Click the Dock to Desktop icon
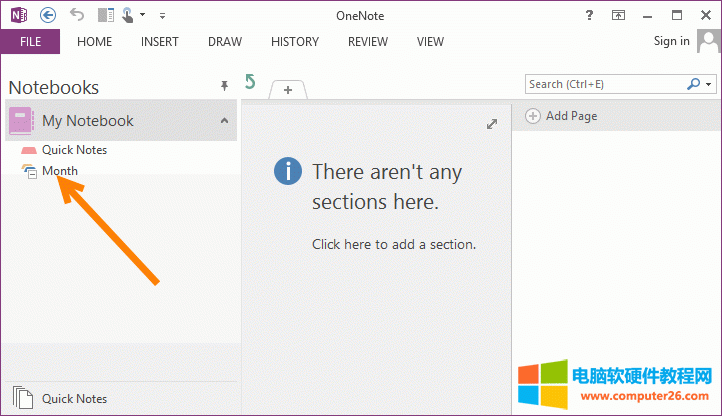The image size is (722, 416). tap(107, 14)
